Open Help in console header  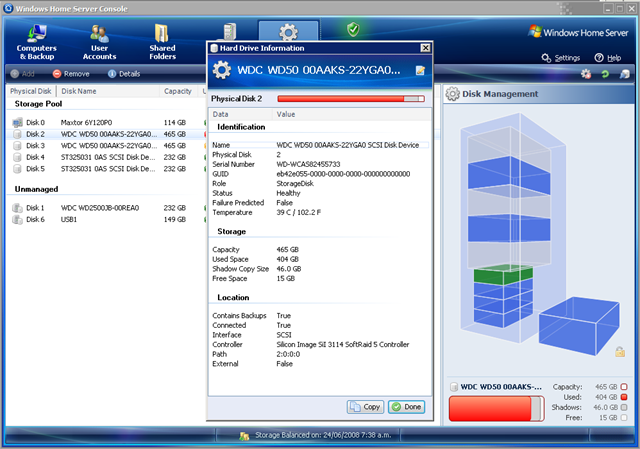point(608,58)
